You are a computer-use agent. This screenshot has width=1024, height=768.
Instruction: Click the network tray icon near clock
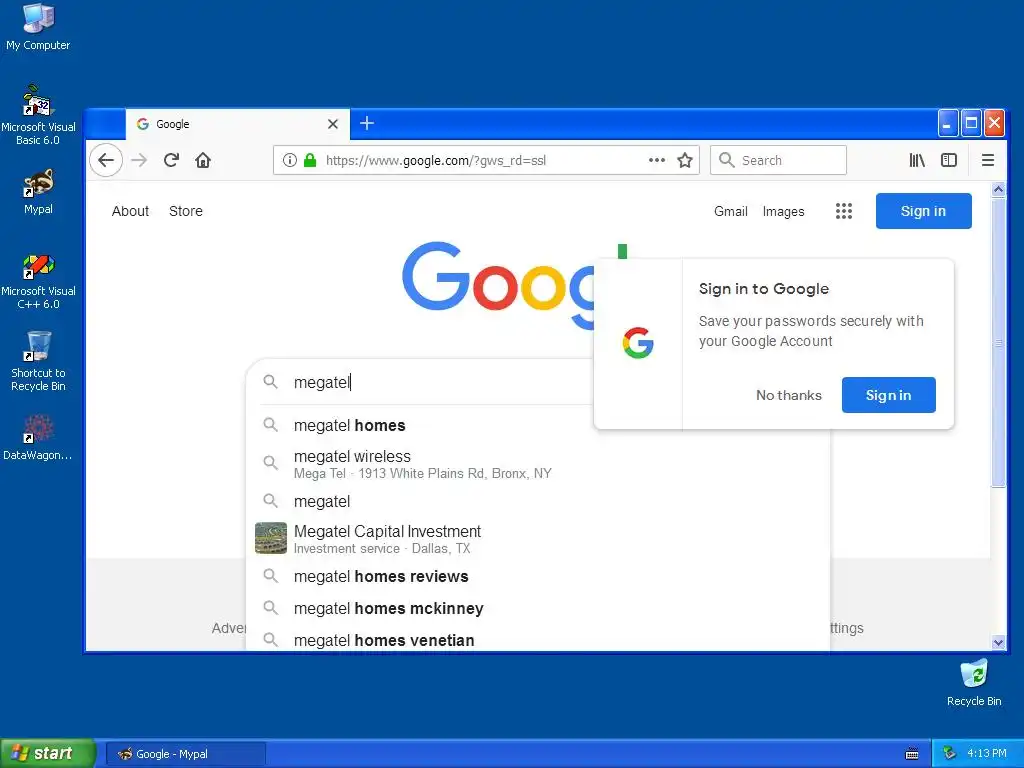coord(950,754)
